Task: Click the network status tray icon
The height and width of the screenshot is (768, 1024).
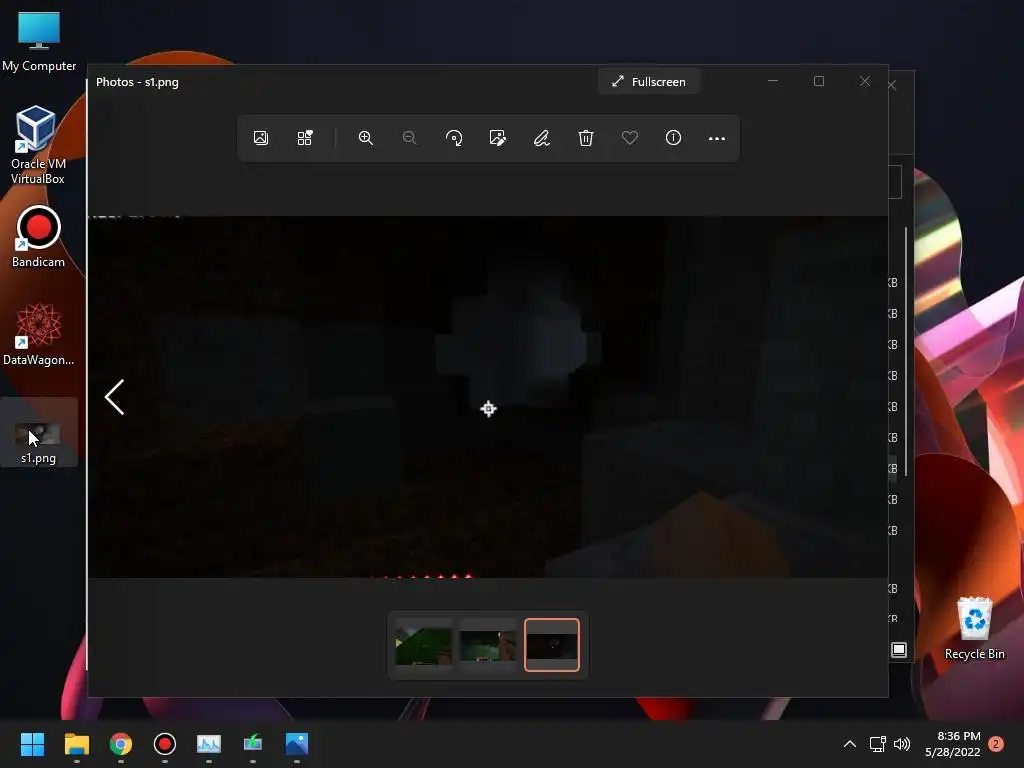Action: tap(878, 744)
